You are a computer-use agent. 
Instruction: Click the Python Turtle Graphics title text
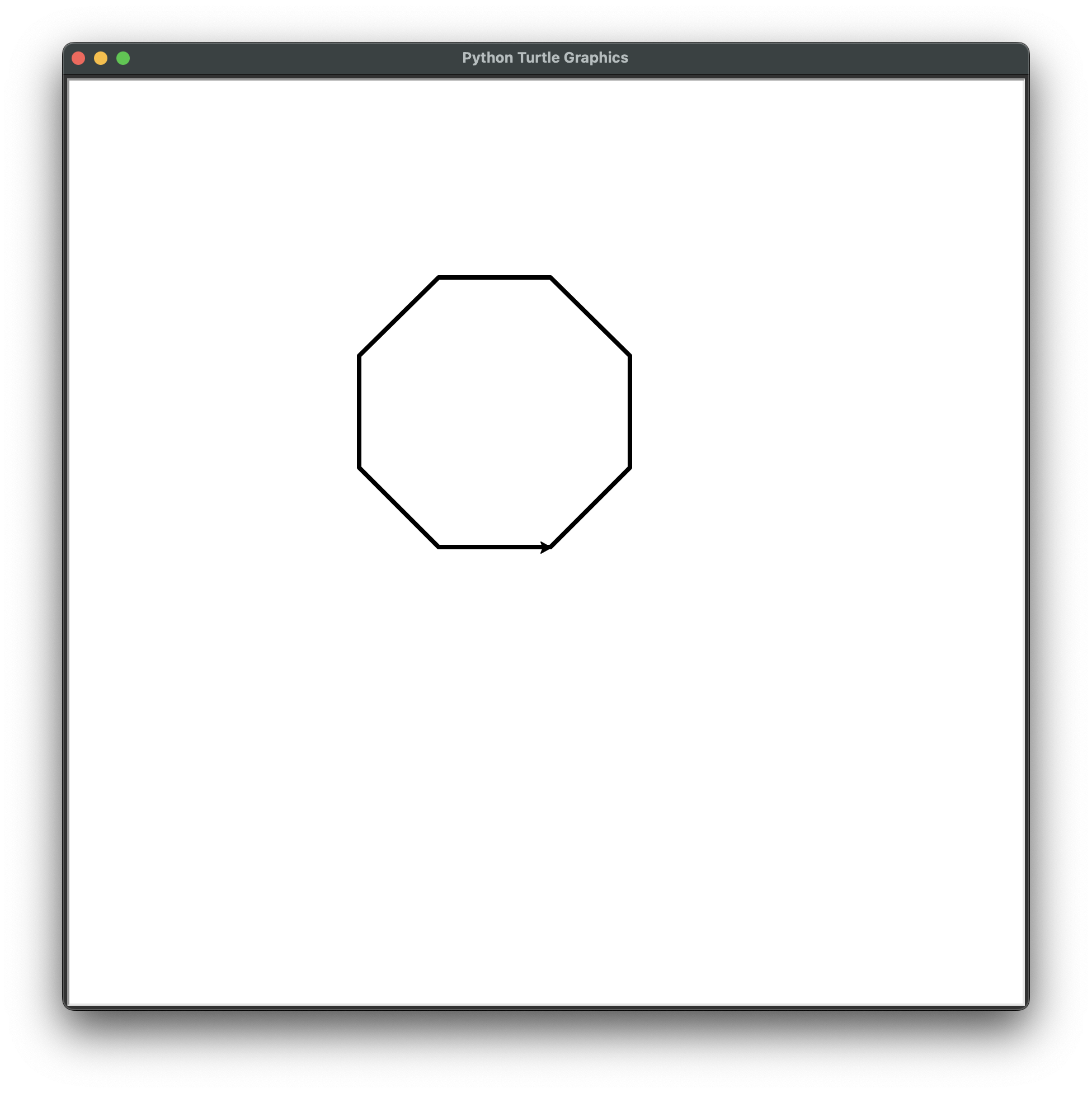coord(545,58)
